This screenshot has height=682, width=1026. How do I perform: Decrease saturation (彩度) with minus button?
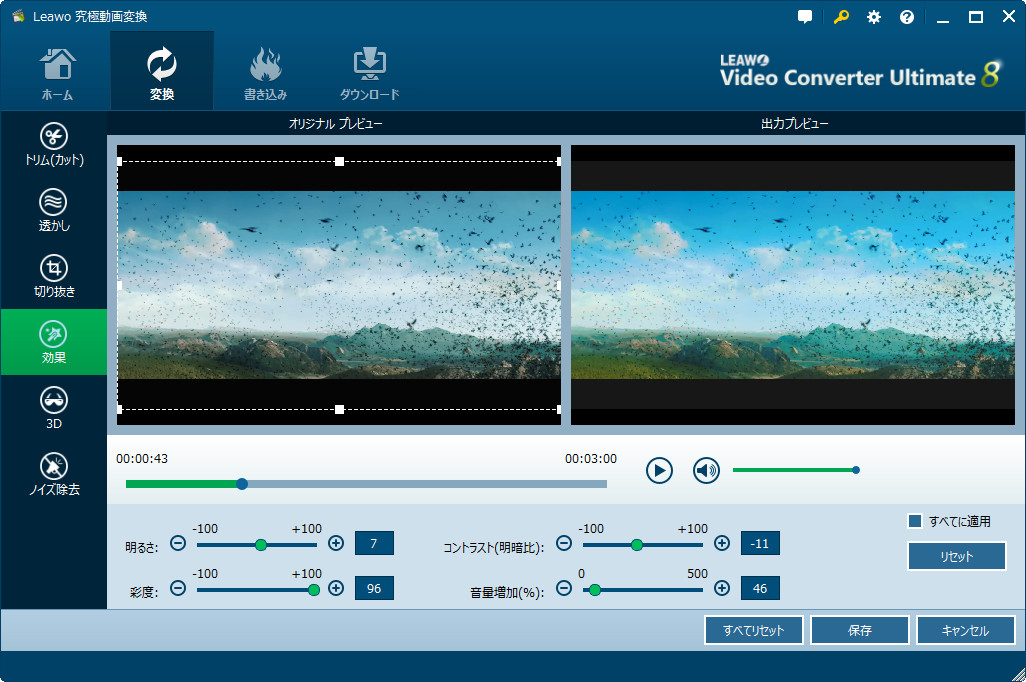178,588
